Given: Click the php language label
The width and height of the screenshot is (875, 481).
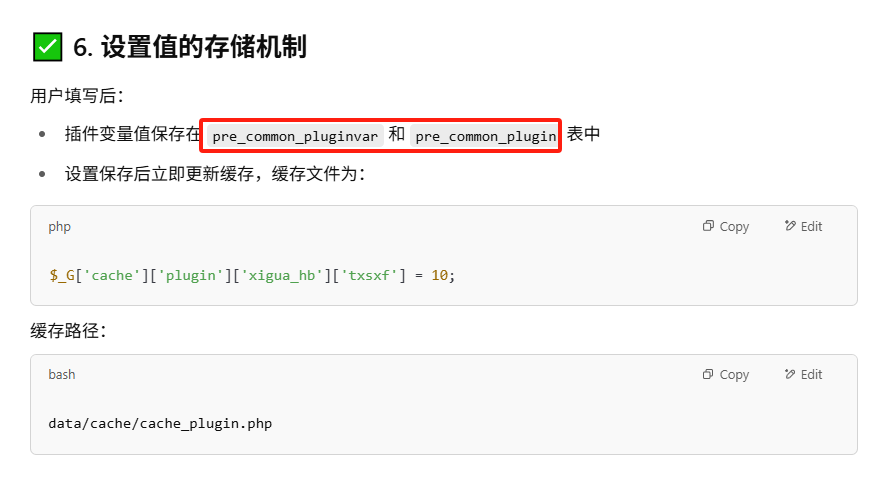Looking at the screenshot, I should [59, 227].
